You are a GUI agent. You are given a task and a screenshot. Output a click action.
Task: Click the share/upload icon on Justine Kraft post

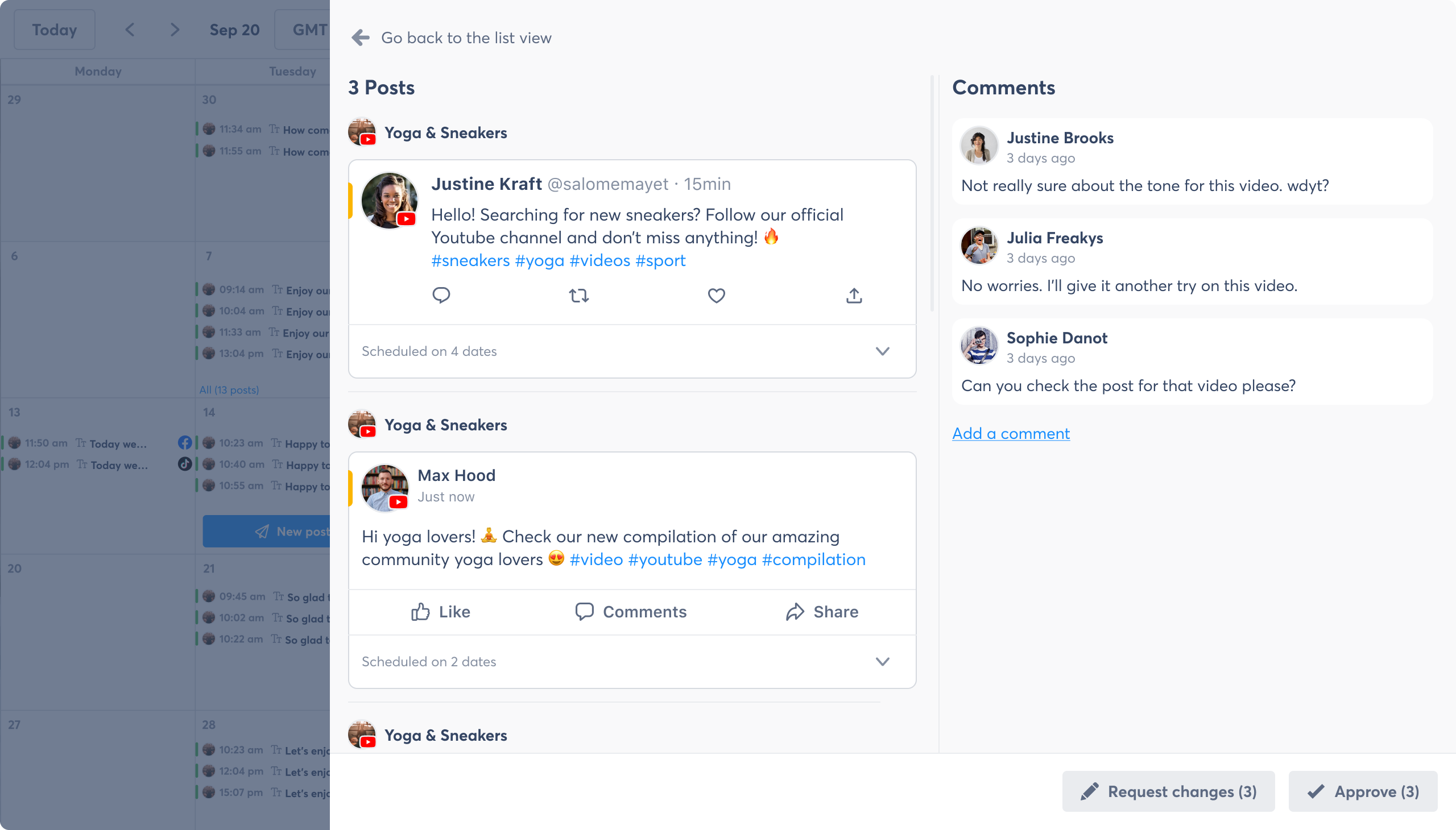click(854, 295)
